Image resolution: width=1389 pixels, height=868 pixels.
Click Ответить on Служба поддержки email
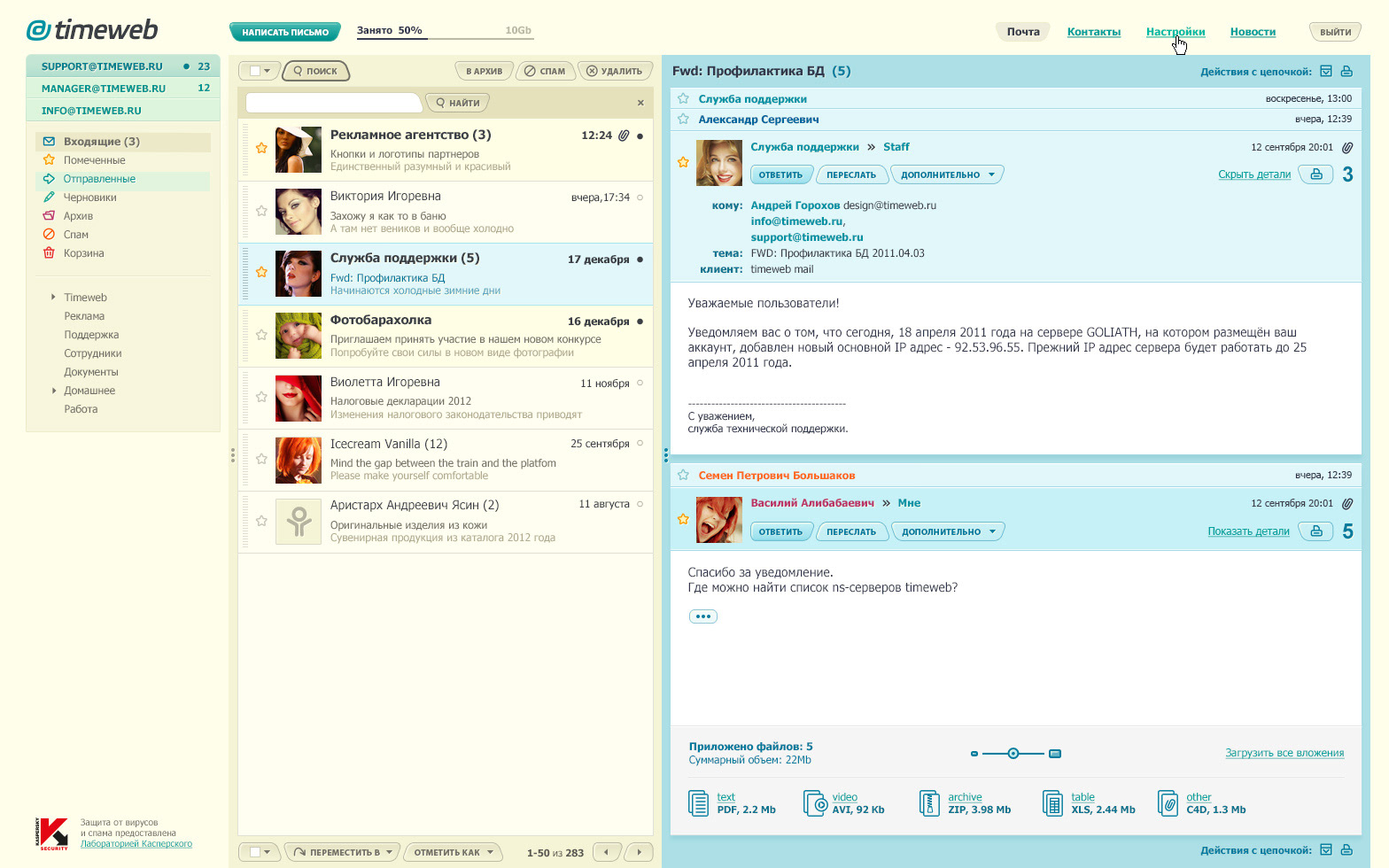pyautogui.click(x=780, y=174)
